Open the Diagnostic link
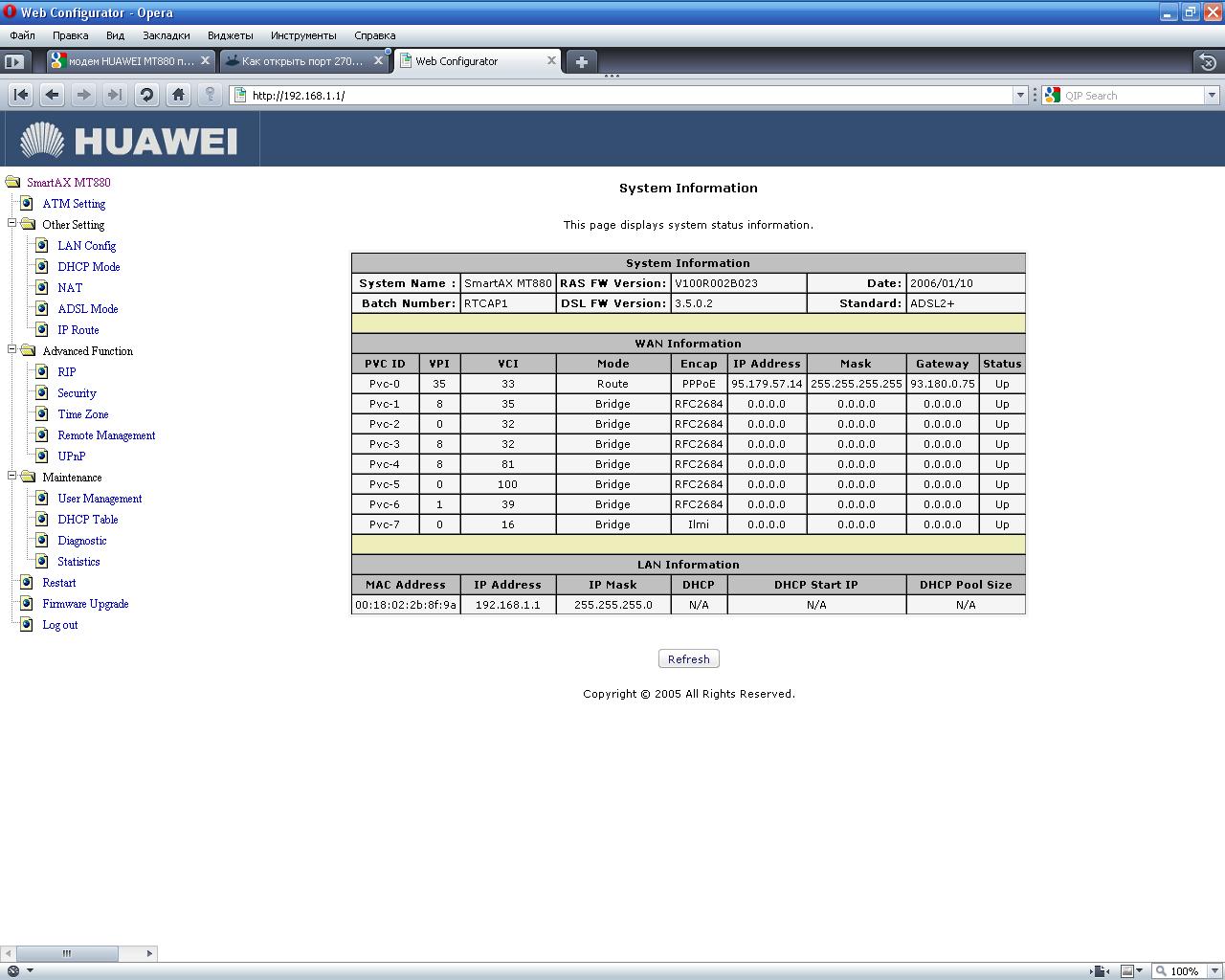 point(82,540)
